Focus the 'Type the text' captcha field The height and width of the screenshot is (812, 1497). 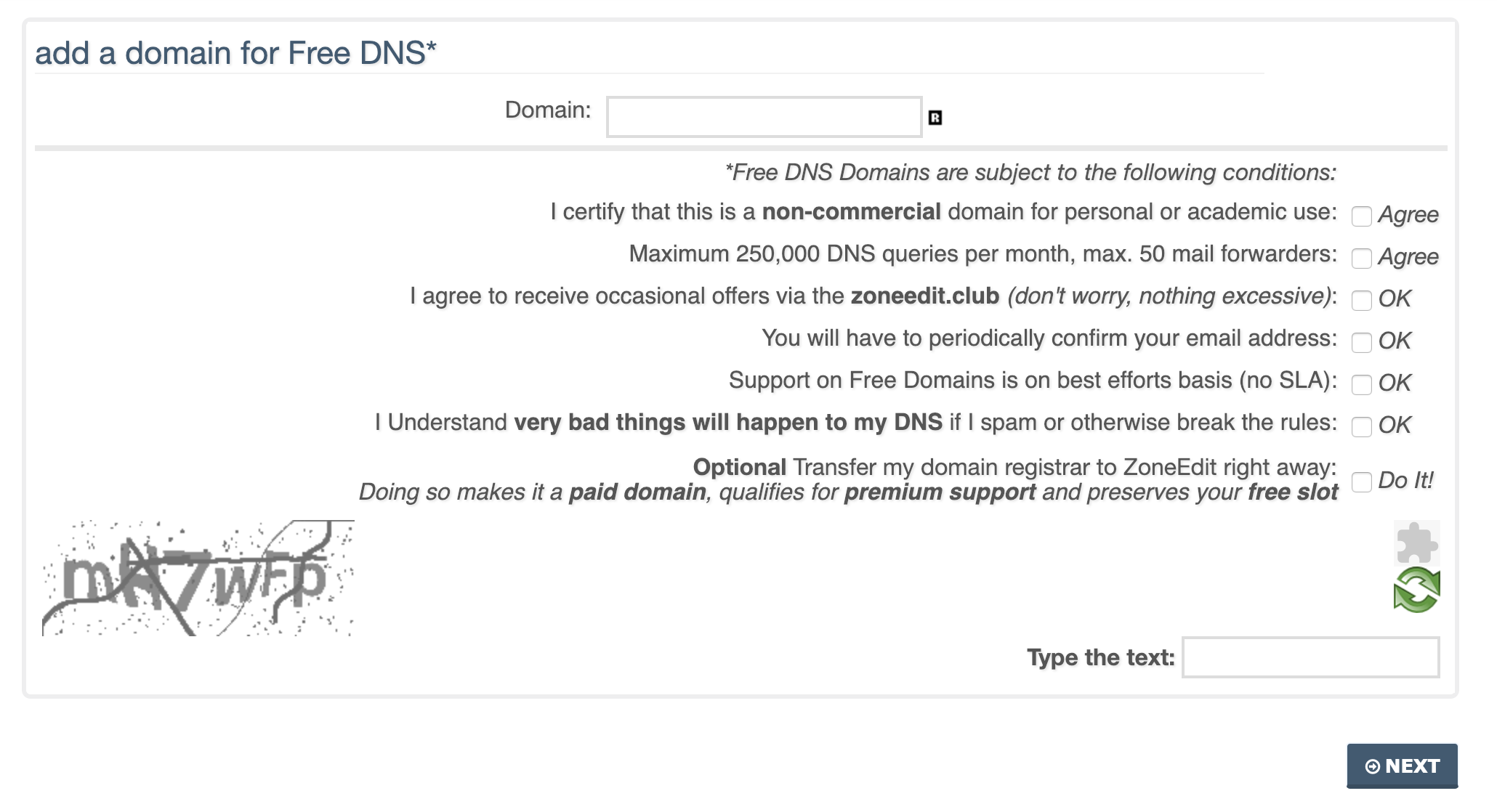coord(1310,657)
